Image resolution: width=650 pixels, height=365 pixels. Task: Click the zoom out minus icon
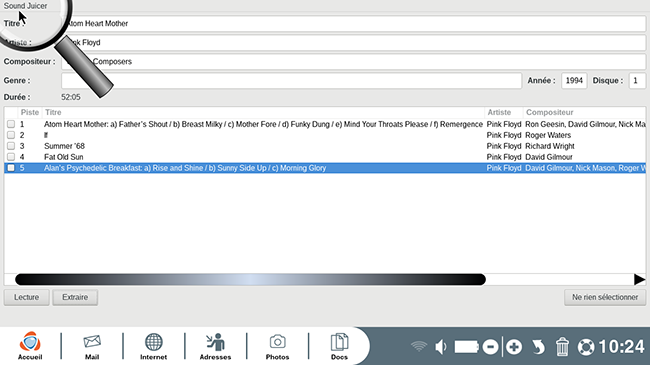490,347
